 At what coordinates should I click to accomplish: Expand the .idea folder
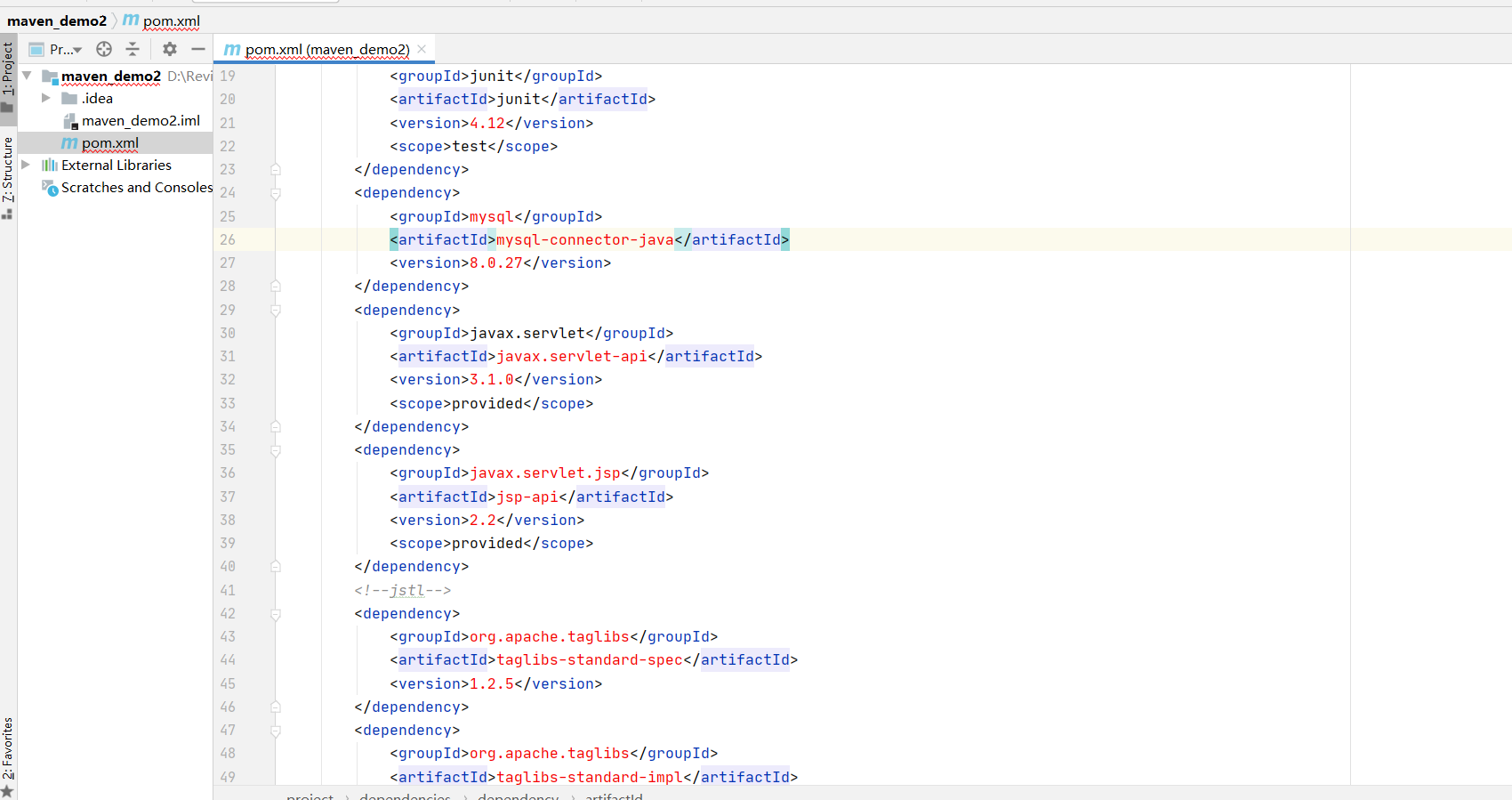[46, 98]
